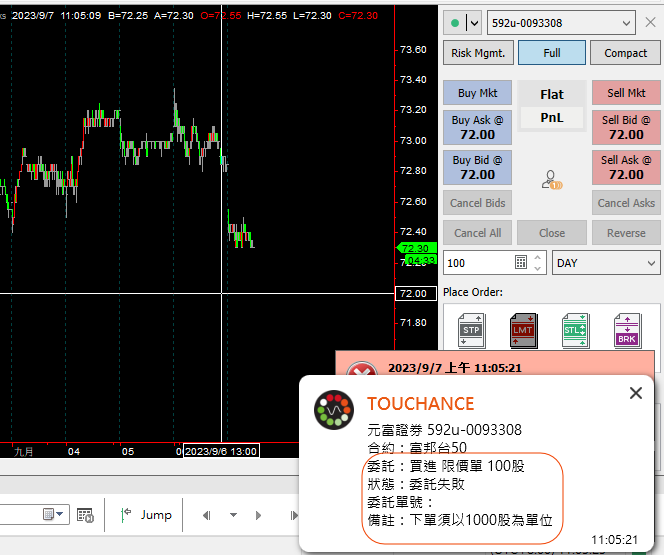664x555 pixels.
Task: Switch to Risk Mgmt. view
Action: 478,53
